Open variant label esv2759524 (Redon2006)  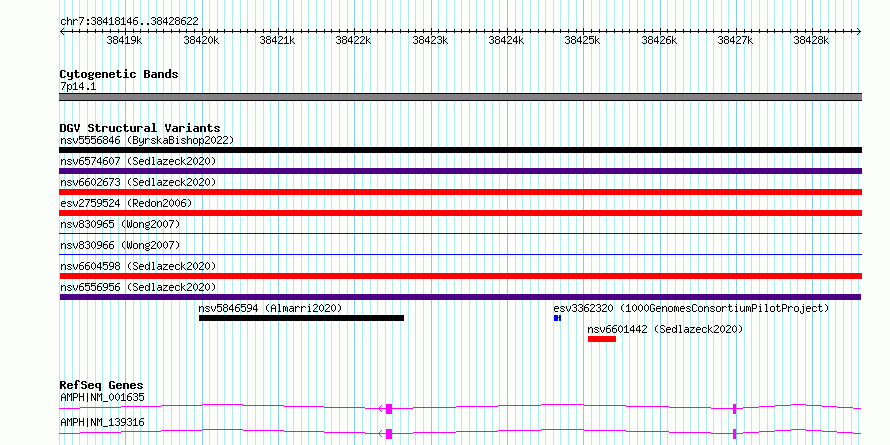point(126,203)
